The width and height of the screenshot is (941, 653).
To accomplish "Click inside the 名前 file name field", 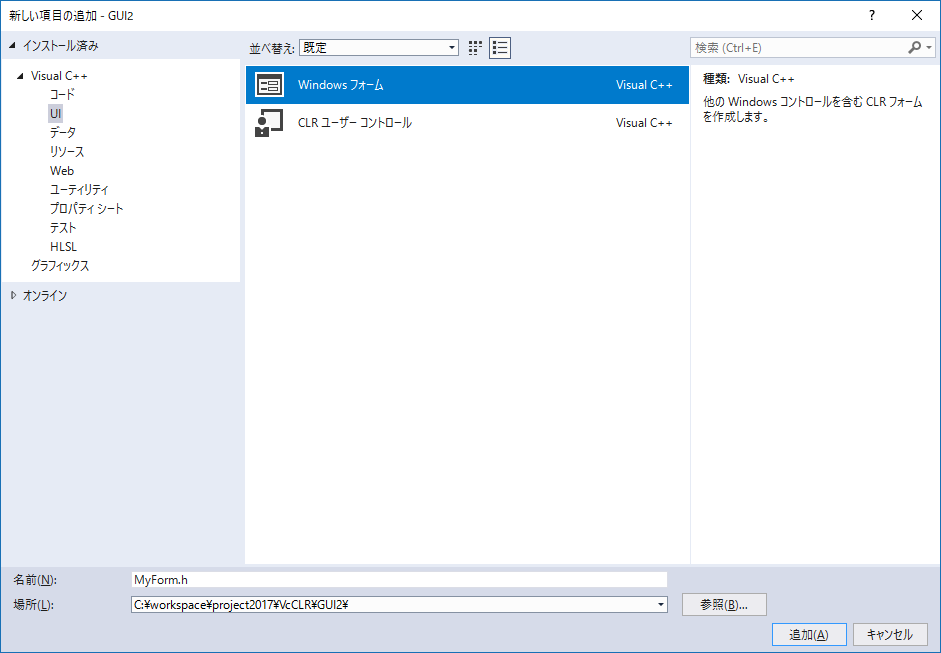I will 400,579.
